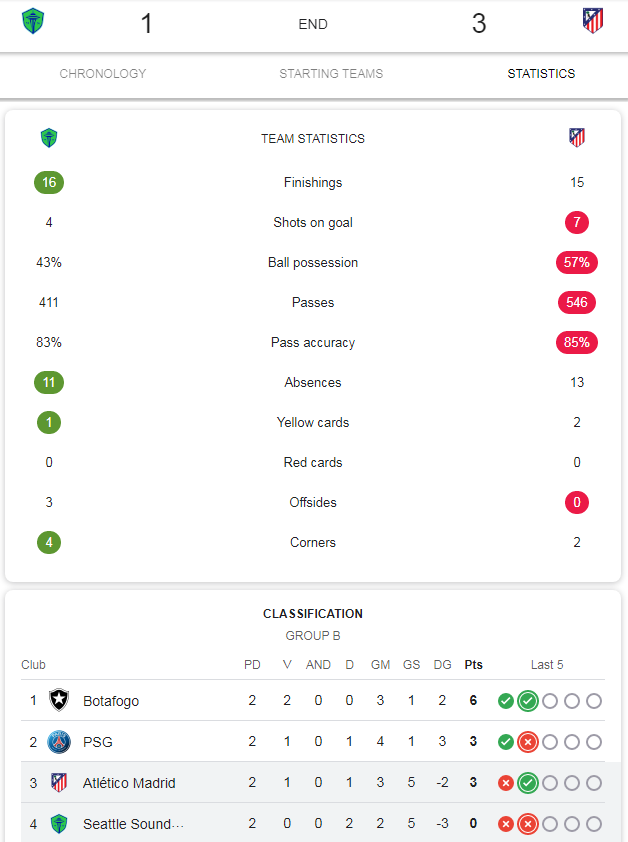
Task: Open Botafogo team link in classification
Action: [x=111, y=701]
